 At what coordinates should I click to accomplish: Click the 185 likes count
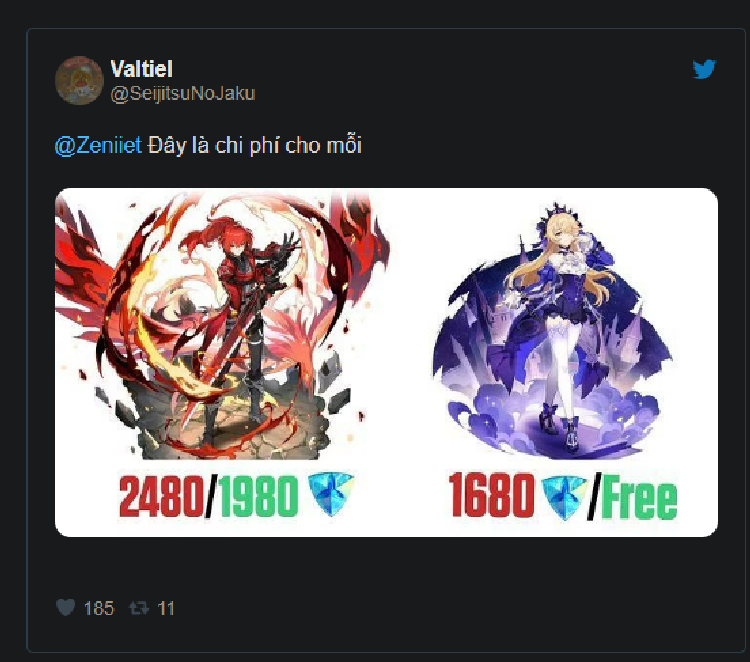(x=99, y=608)
